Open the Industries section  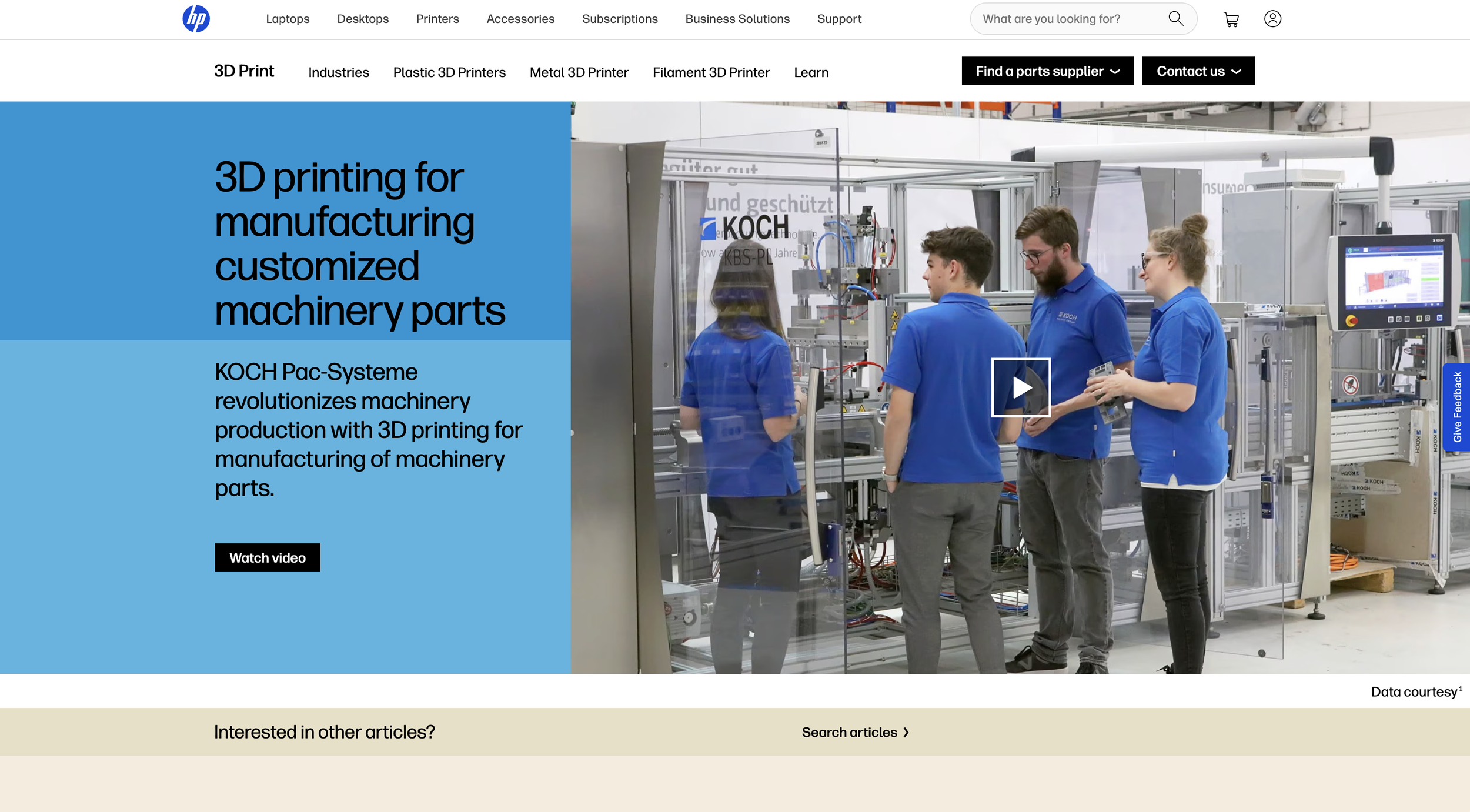(x=339, y=72)
